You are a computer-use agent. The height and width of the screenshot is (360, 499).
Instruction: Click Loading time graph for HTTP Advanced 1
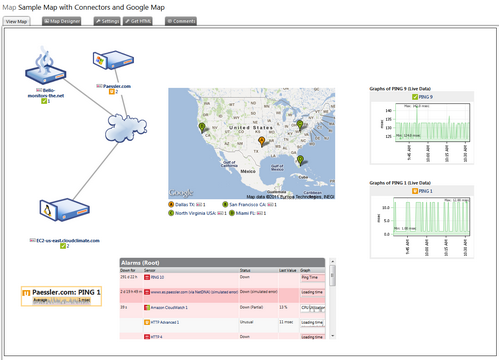point(313,324)
